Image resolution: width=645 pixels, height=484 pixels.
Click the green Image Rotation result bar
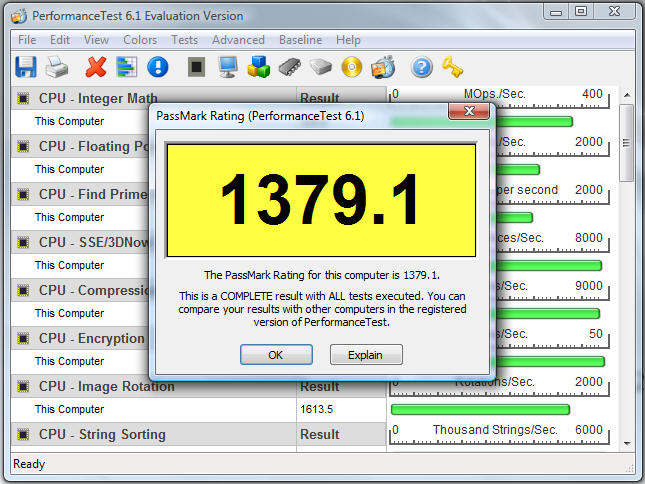[x=480, y=409]
